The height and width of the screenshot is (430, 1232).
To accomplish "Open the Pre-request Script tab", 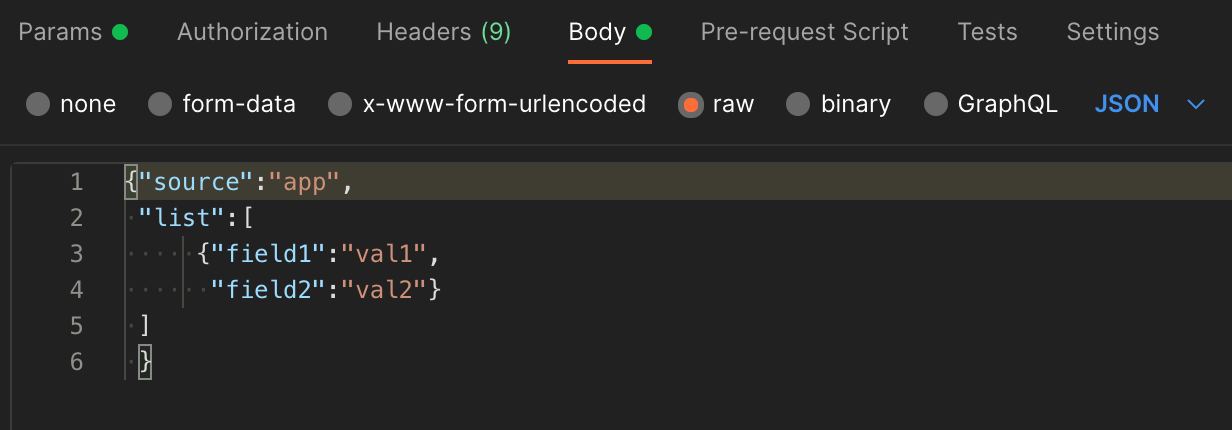I will pos(804,32).
